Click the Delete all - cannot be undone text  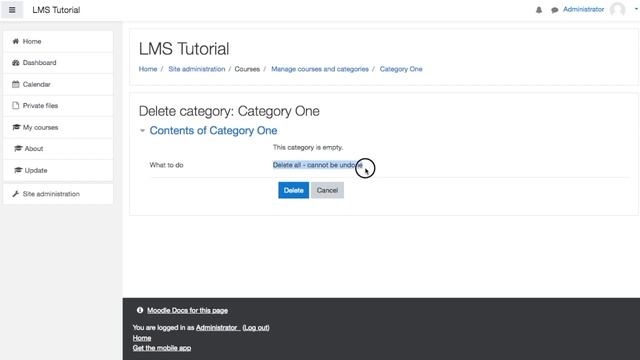pos(318,165)
